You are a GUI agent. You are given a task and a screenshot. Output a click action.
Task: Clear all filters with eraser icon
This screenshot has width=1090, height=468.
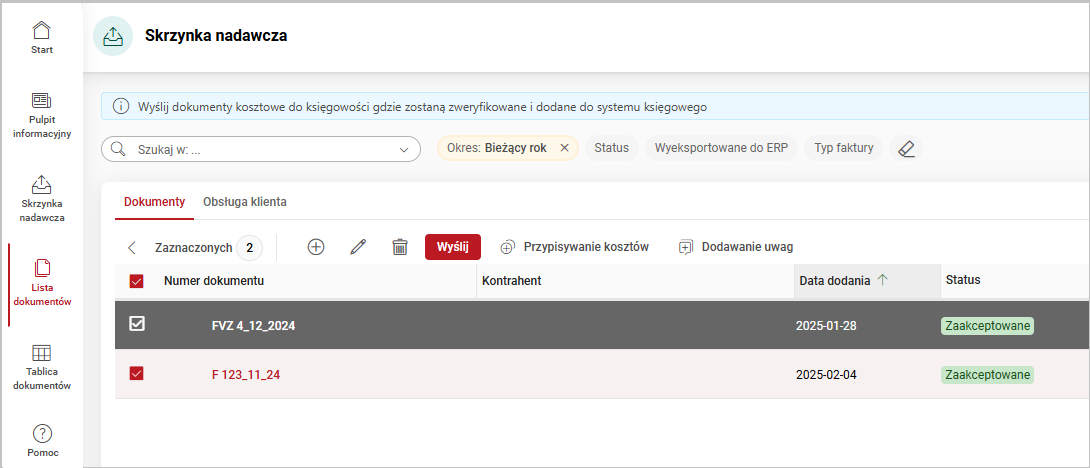[x=906, y=148]
